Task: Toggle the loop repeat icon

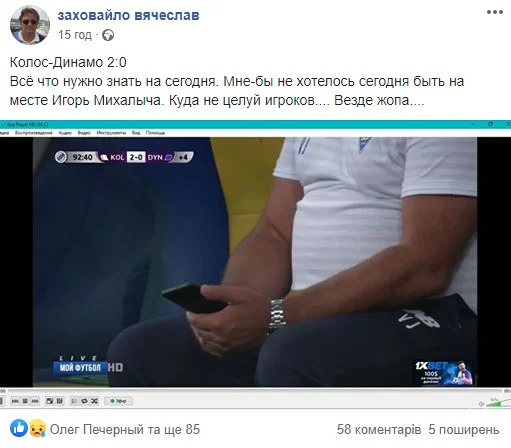Action: 84,401
